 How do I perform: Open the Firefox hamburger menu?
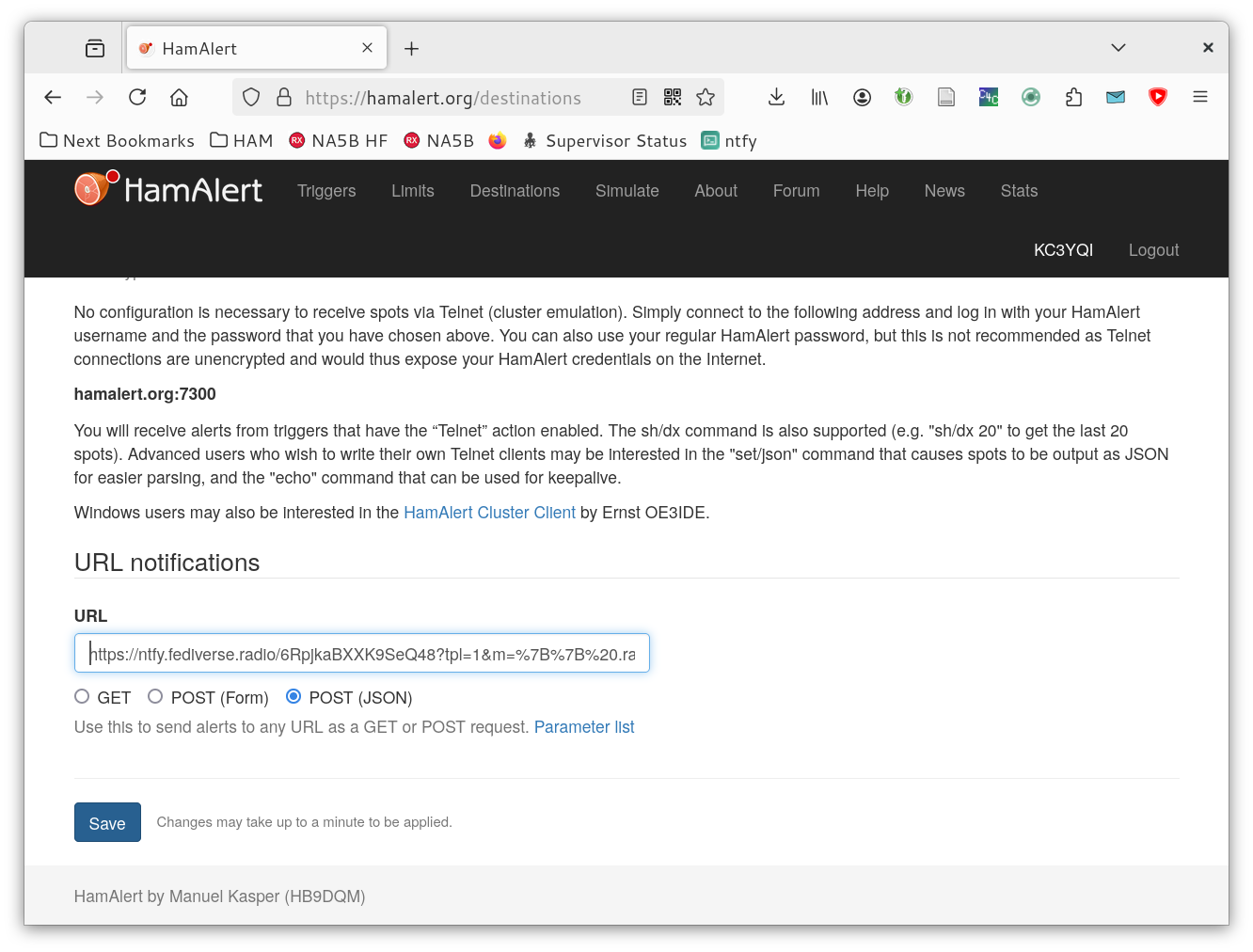point(1200,97)
